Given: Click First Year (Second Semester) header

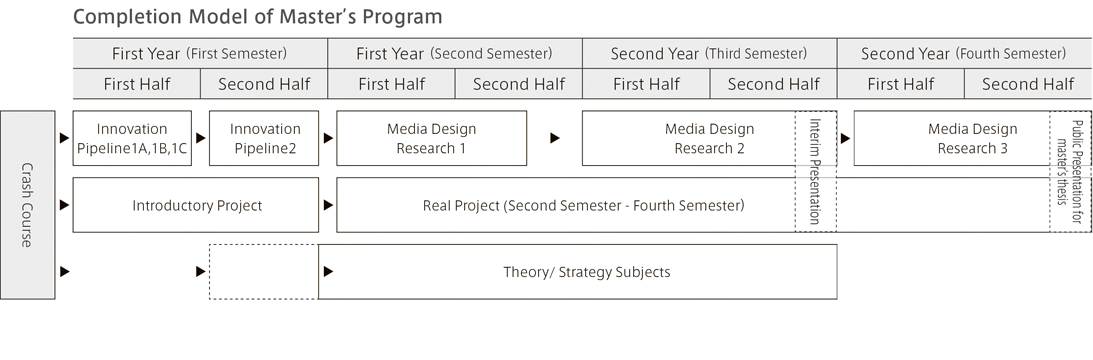Looking at the screenshot, I should [x=454, y=54].
